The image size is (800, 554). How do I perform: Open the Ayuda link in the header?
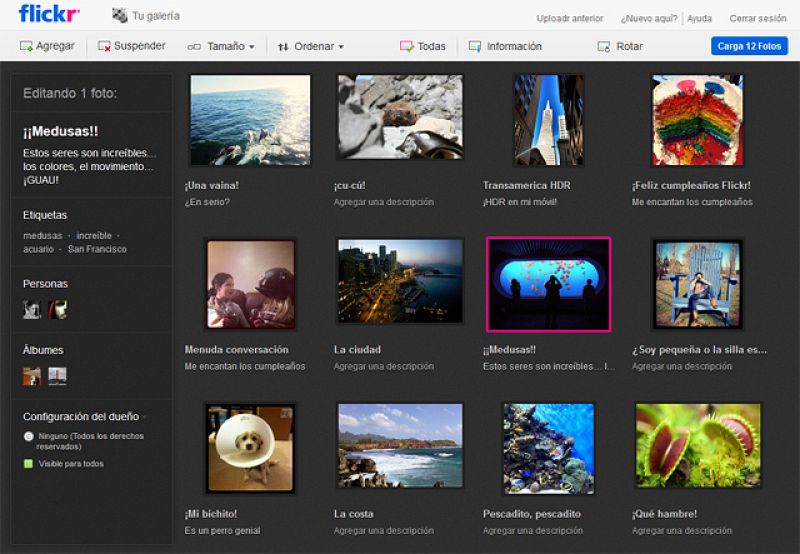(699, 18)
